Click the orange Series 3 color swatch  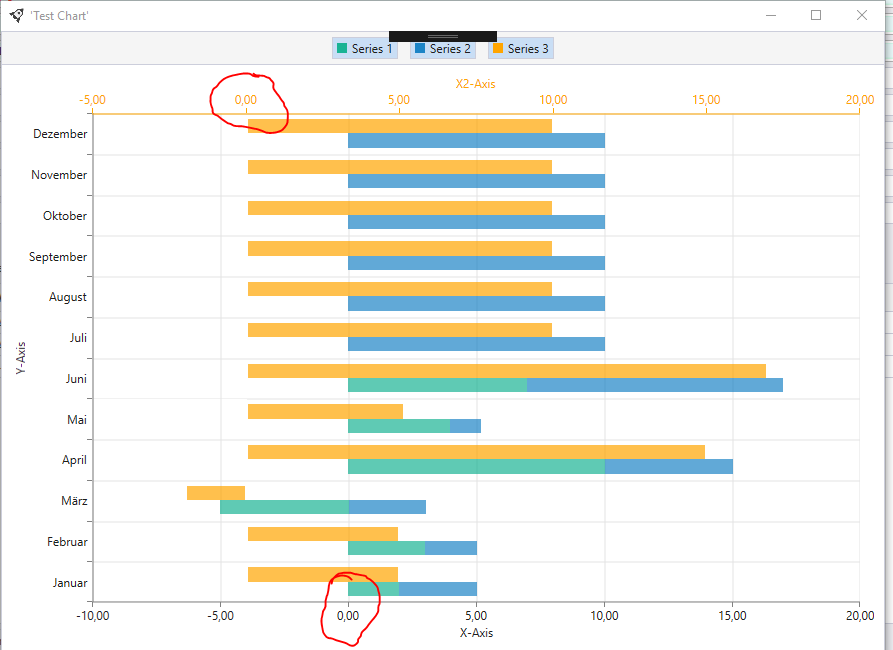pyautogui.click(x=498, y=48)
